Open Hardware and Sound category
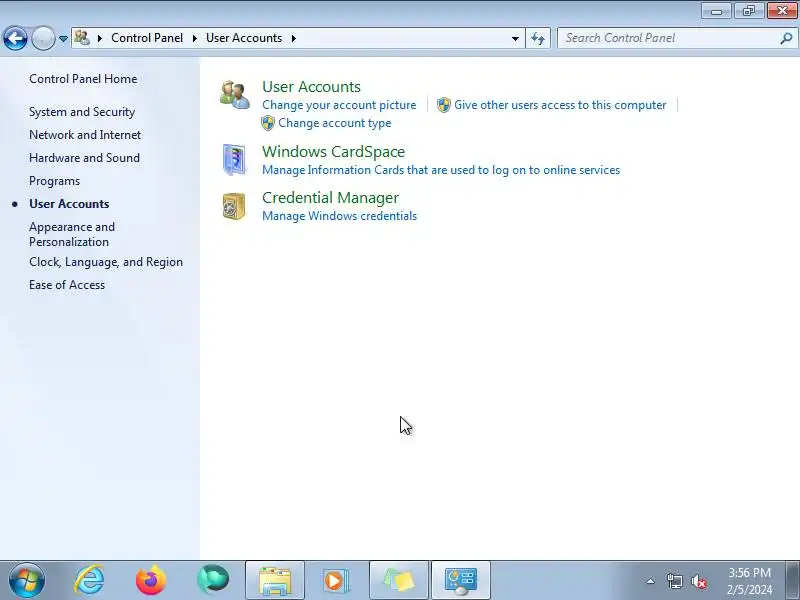Screen dimensions: 800x600 pos(84,158)
